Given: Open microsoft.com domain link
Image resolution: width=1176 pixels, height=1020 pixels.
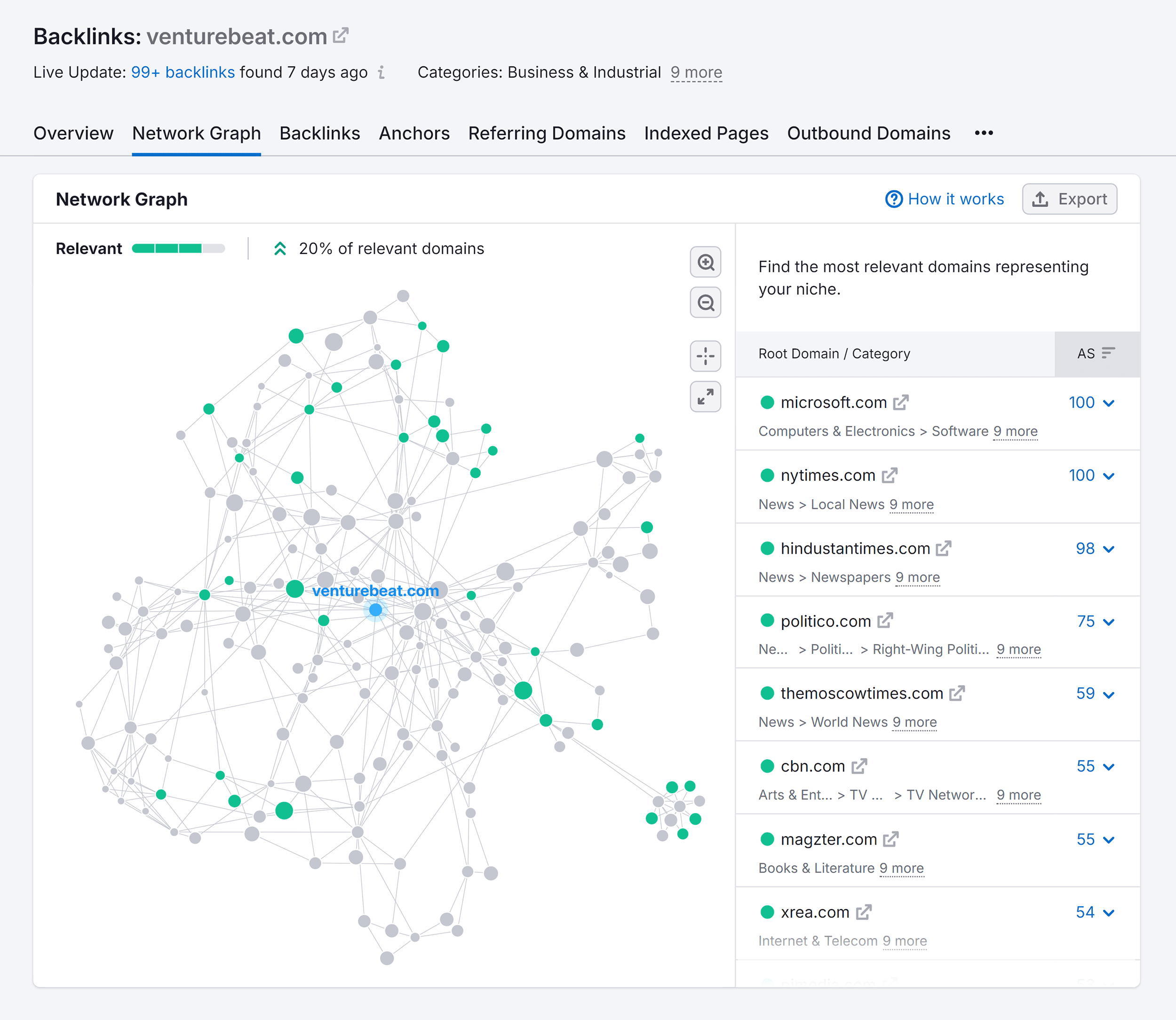Looking at the screenshot, I should tap(834, 402).
